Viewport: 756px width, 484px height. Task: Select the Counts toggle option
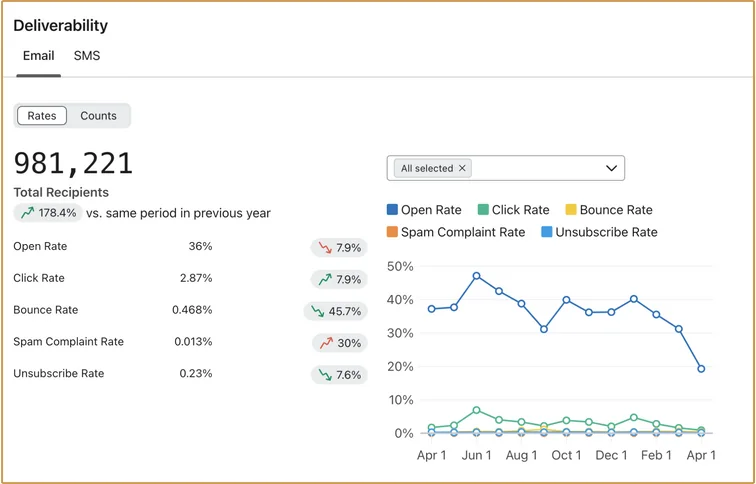98,116
